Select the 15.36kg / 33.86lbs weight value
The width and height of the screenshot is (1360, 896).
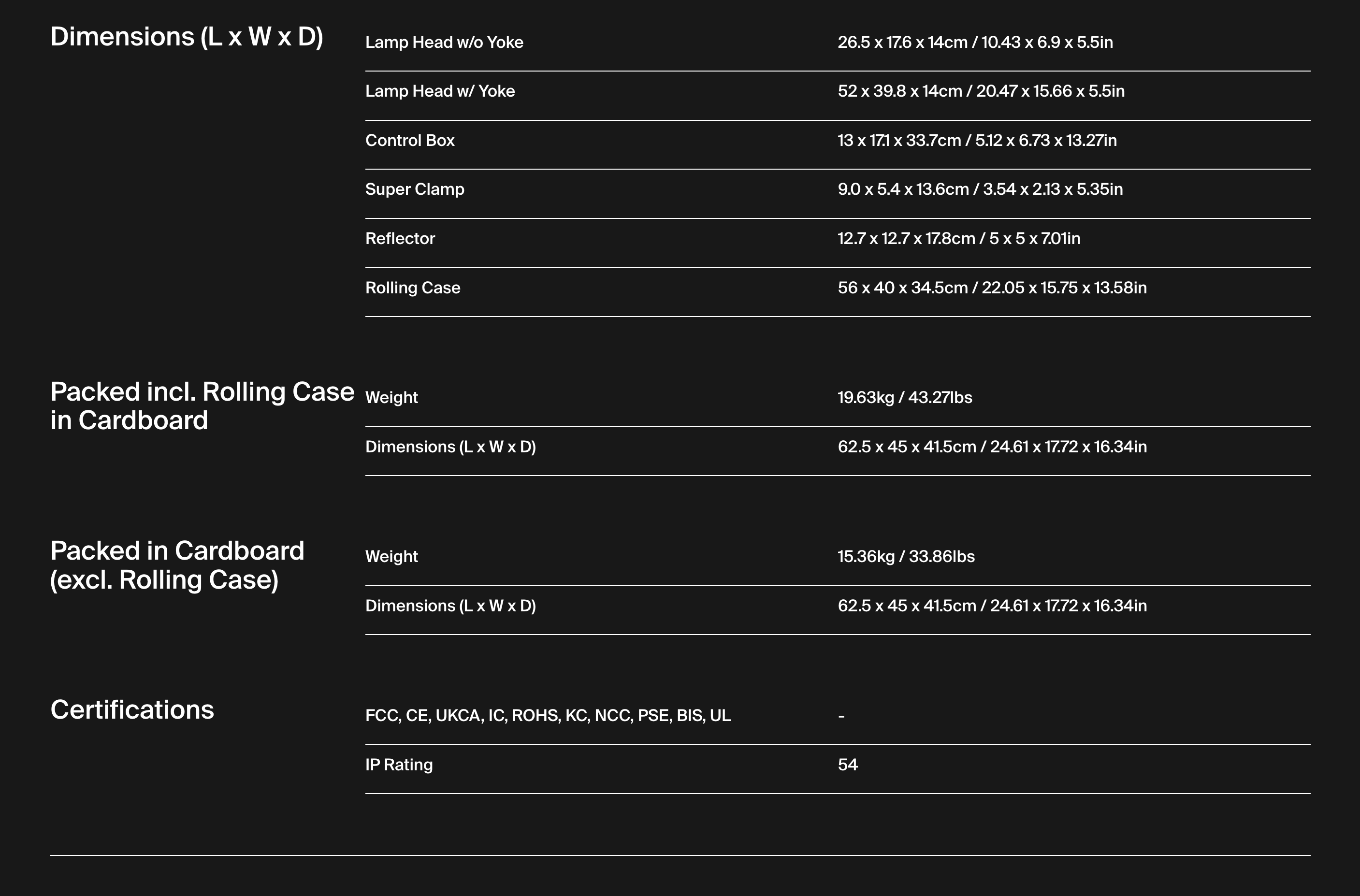tap(906, 557)
